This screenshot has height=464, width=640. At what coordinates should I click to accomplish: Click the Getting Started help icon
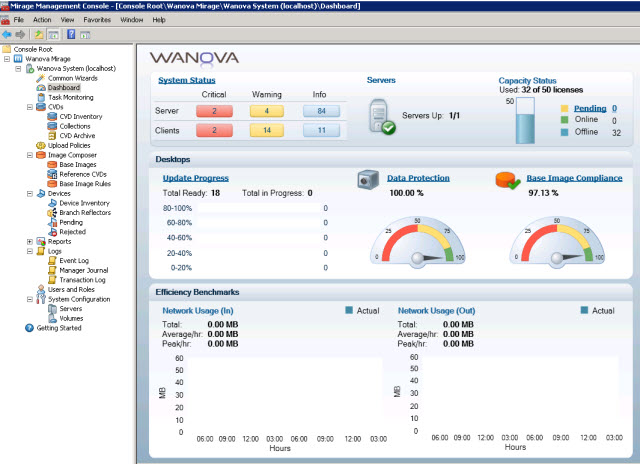click(x=29, y=328)
